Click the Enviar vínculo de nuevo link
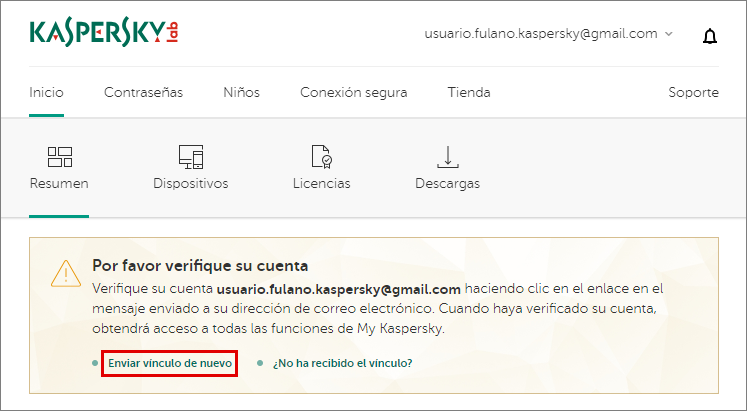Screen dimensions: 747x411 (170, 363)
